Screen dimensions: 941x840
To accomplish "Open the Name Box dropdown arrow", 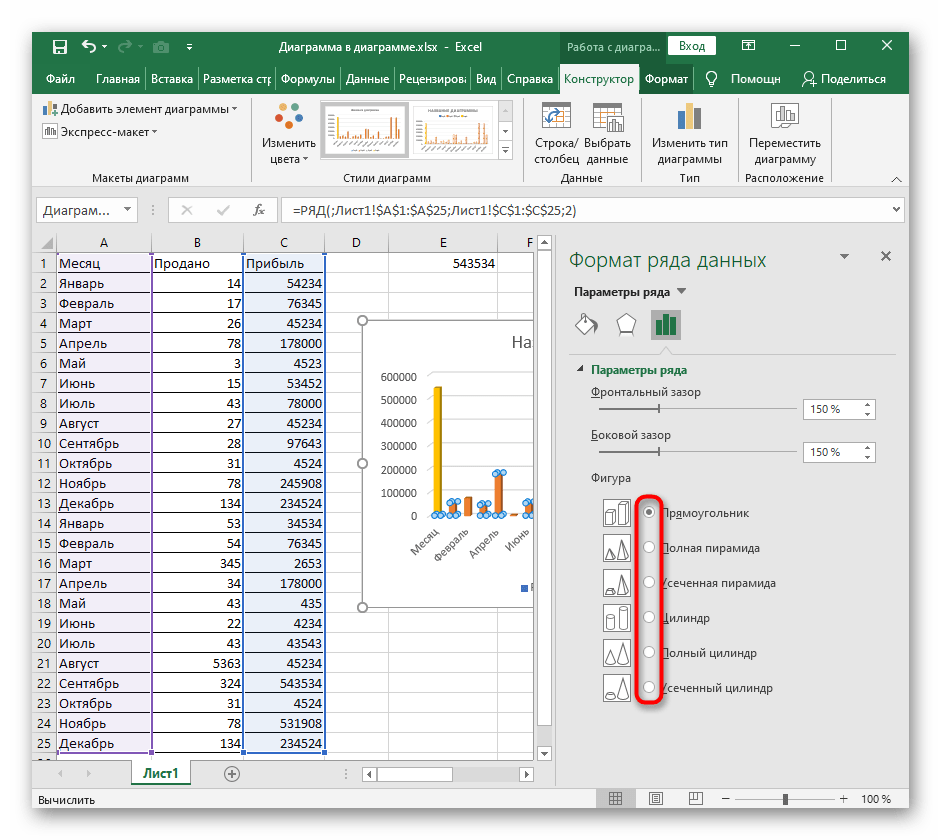I will click(127, 209).
